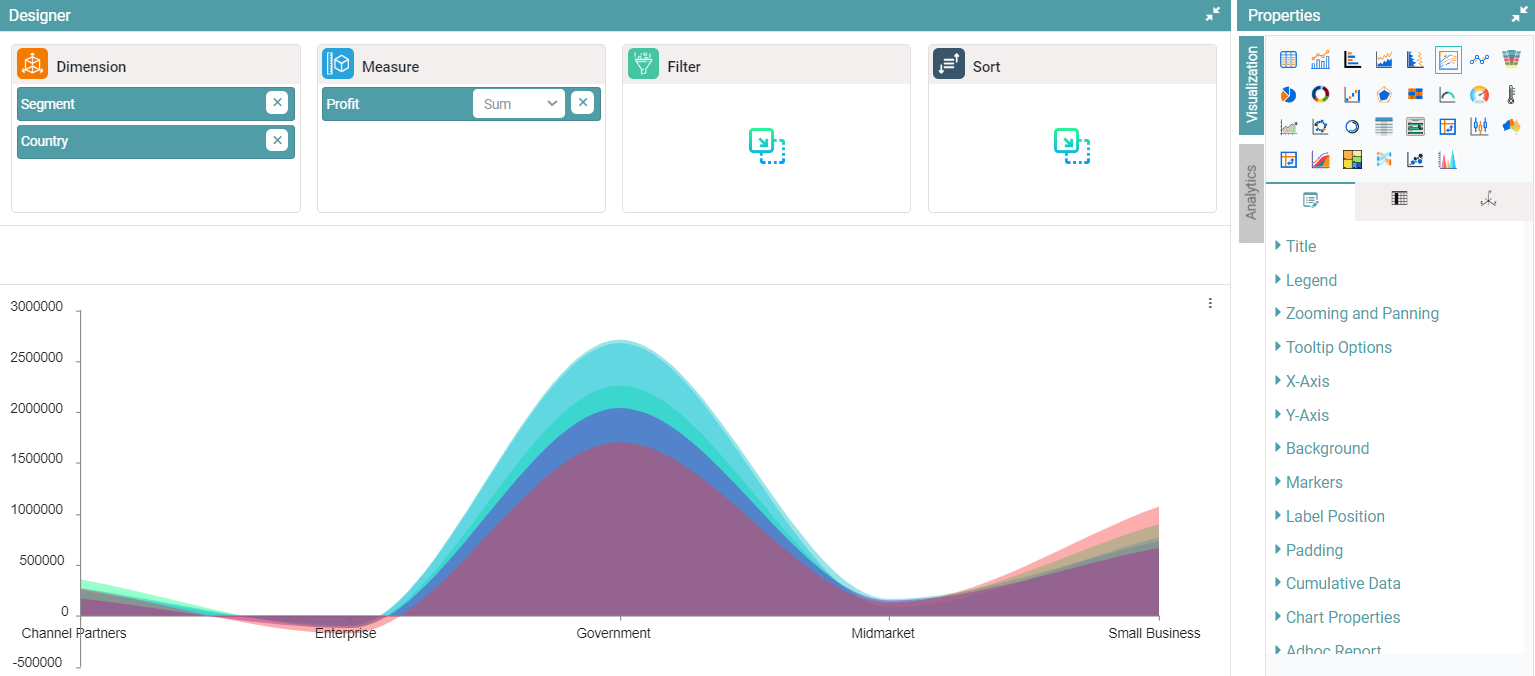Choose the donut chart visualization icon
The width and height of the screenshot is (1535, 676).
pos(1320,94)
